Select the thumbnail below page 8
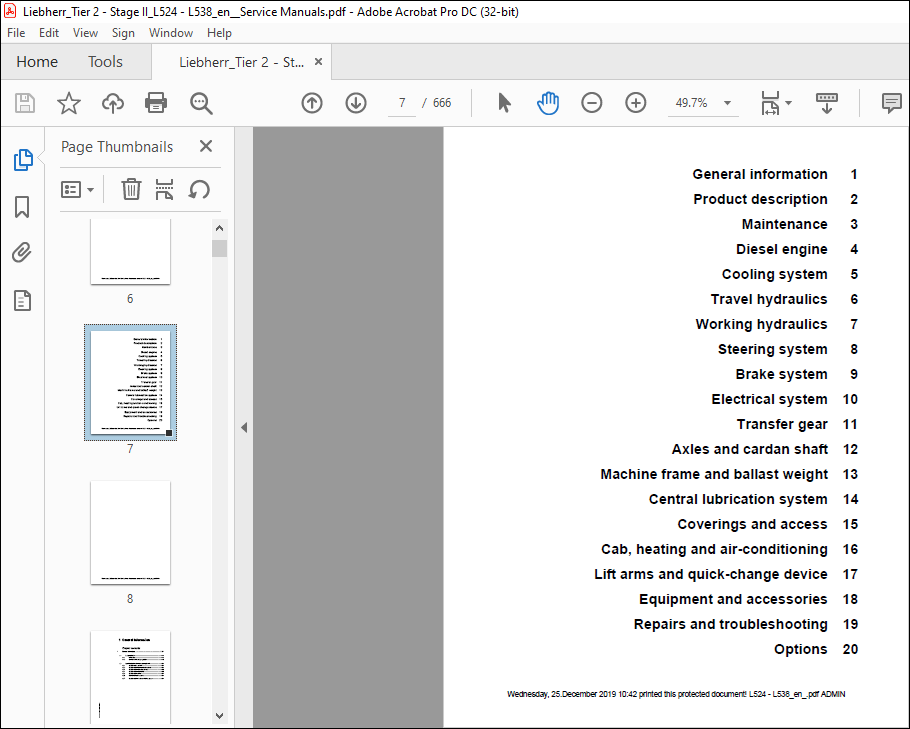Viewport: 910px width, 729px height. [x=130, y=677]
